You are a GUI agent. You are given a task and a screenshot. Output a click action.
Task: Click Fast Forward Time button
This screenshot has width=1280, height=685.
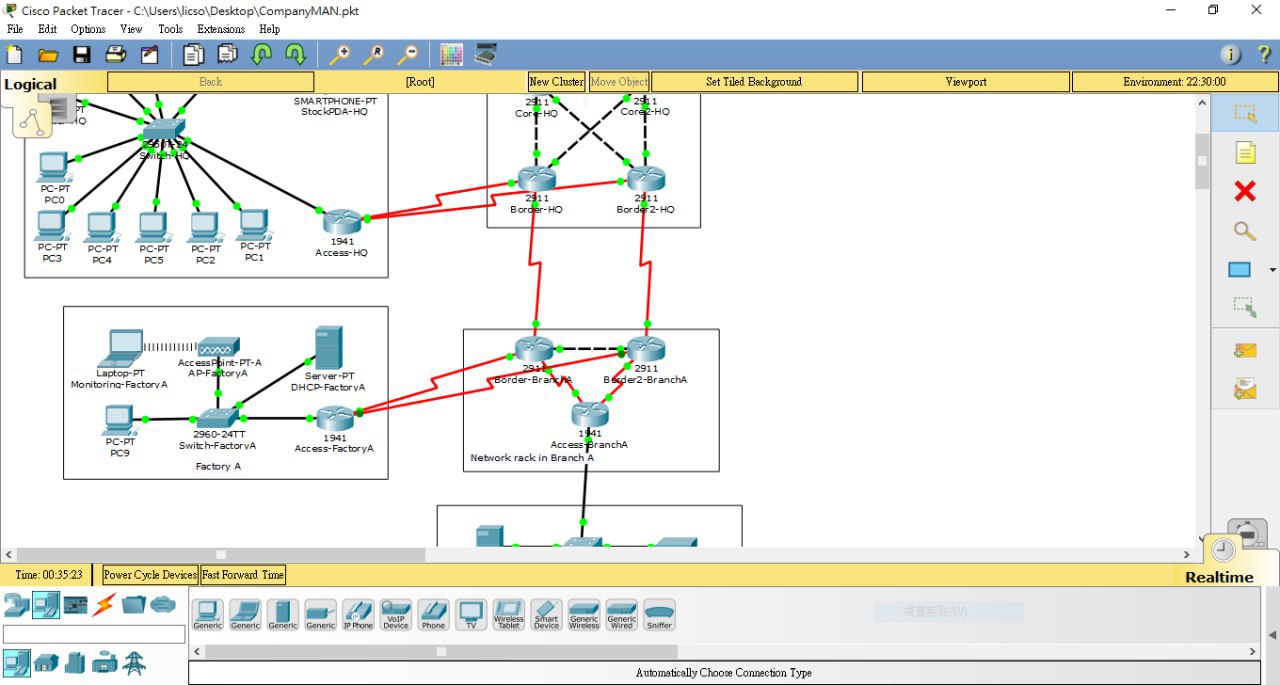[x=243, y=575]
